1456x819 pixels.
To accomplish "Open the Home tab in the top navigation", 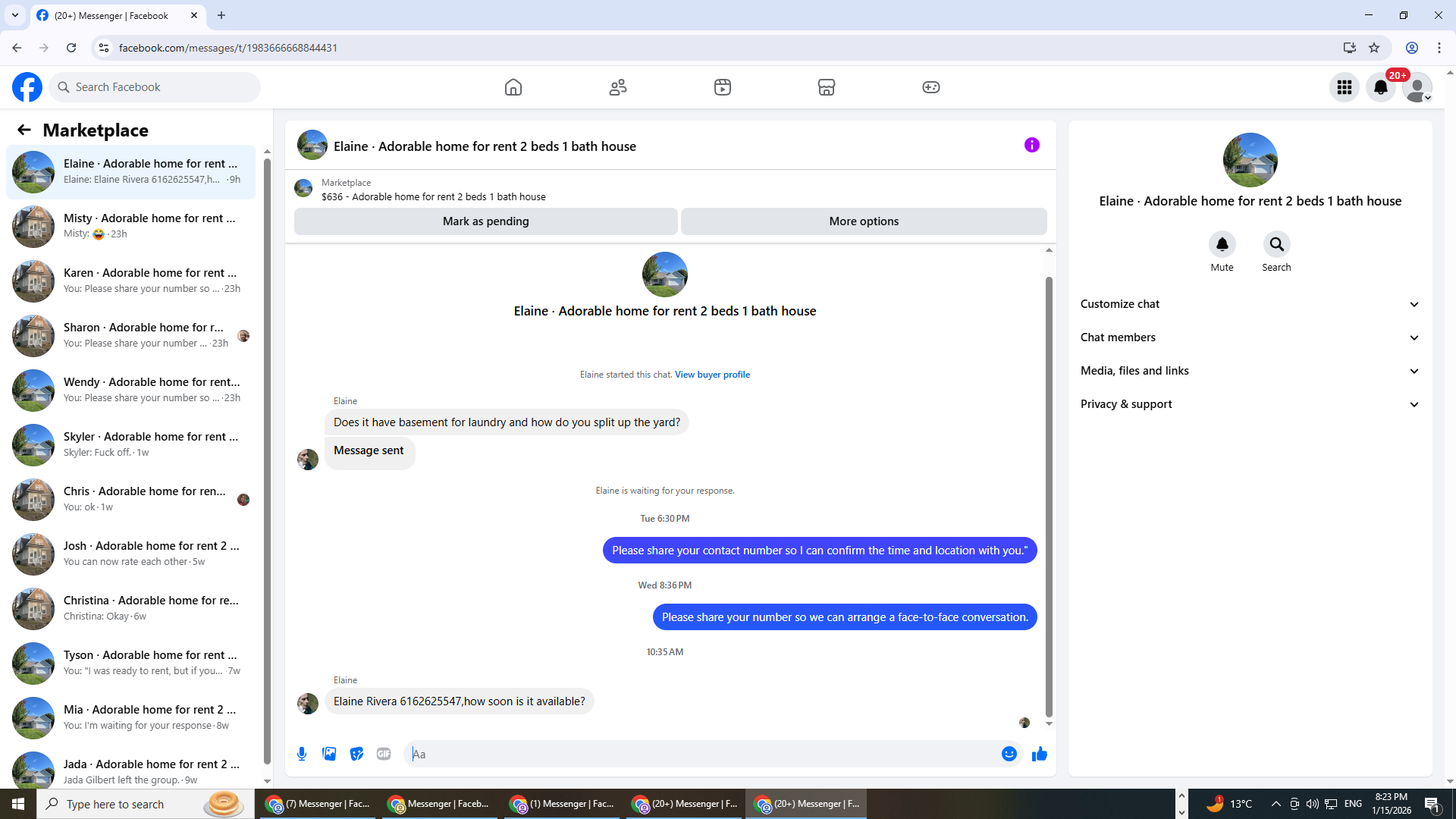I will 513,87.
